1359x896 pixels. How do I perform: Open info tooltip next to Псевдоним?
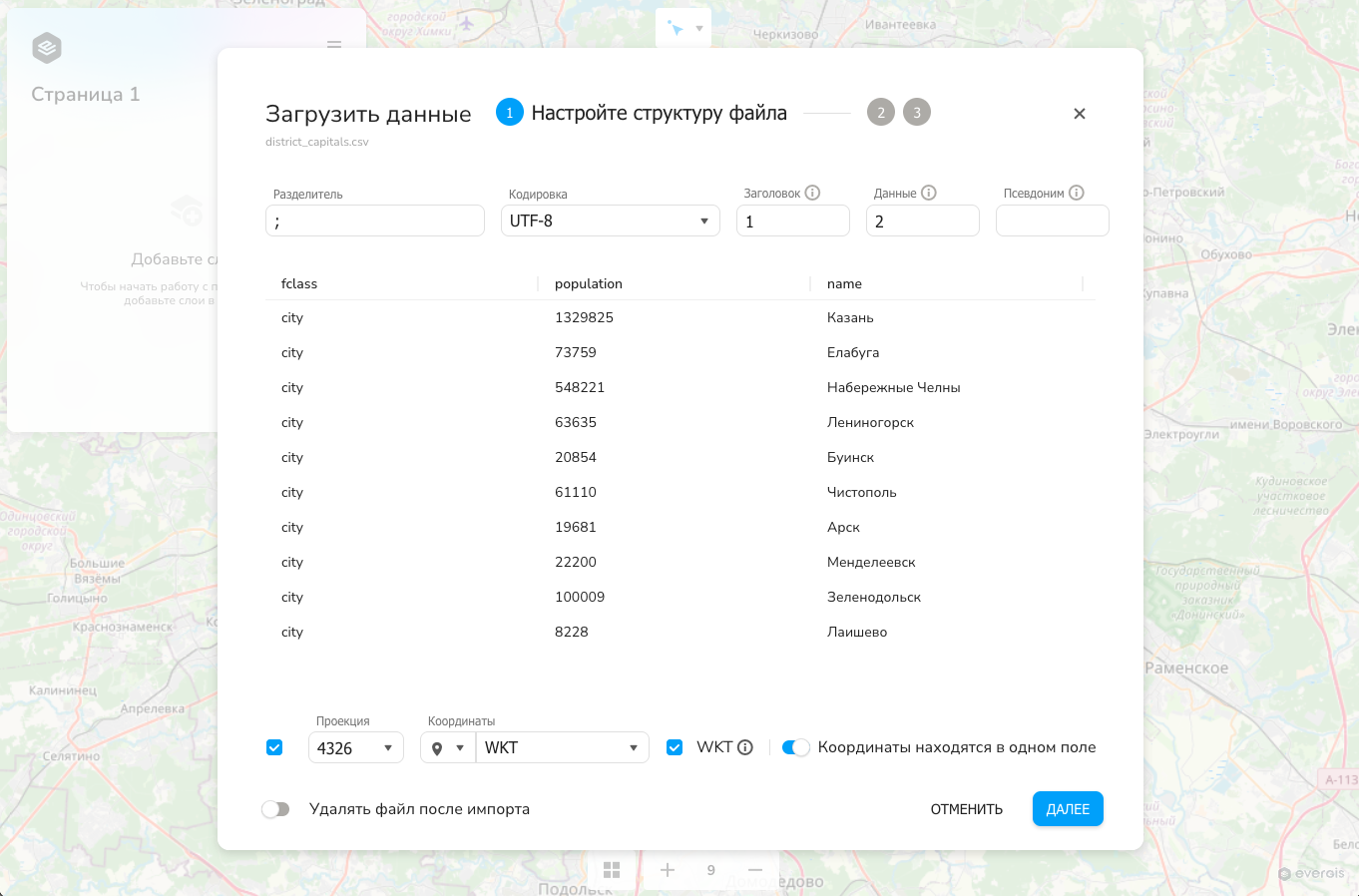(x=1076, y=193)
